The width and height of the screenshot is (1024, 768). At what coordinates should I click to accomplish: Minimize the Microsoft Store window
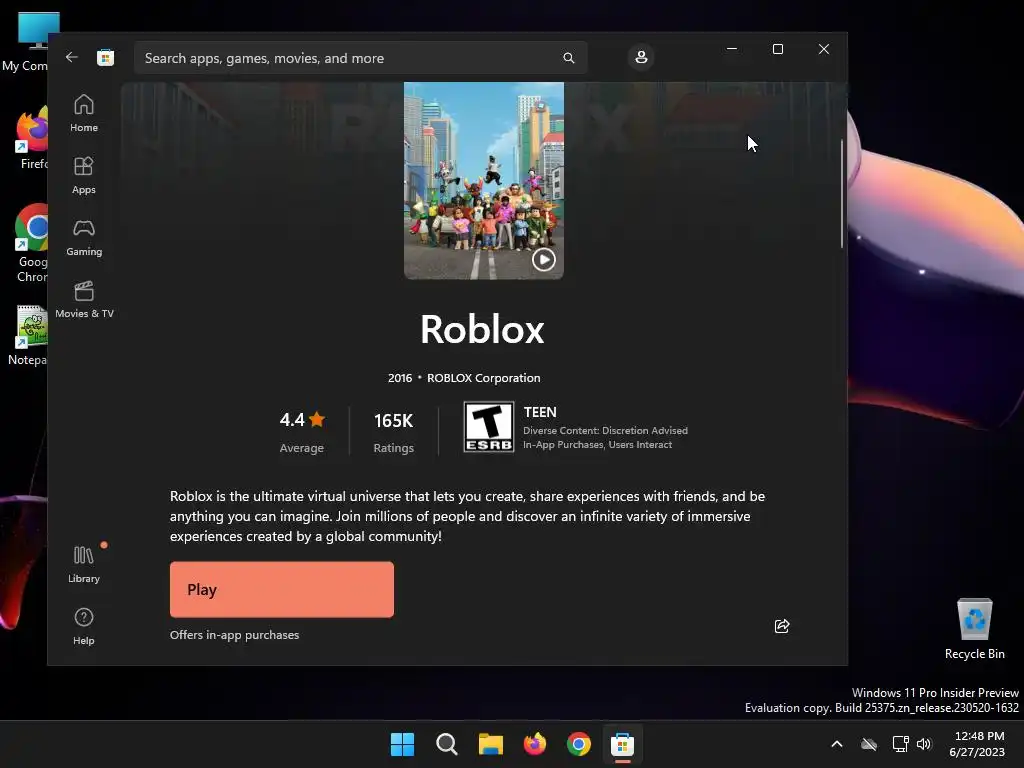click(x=732, y=49)
